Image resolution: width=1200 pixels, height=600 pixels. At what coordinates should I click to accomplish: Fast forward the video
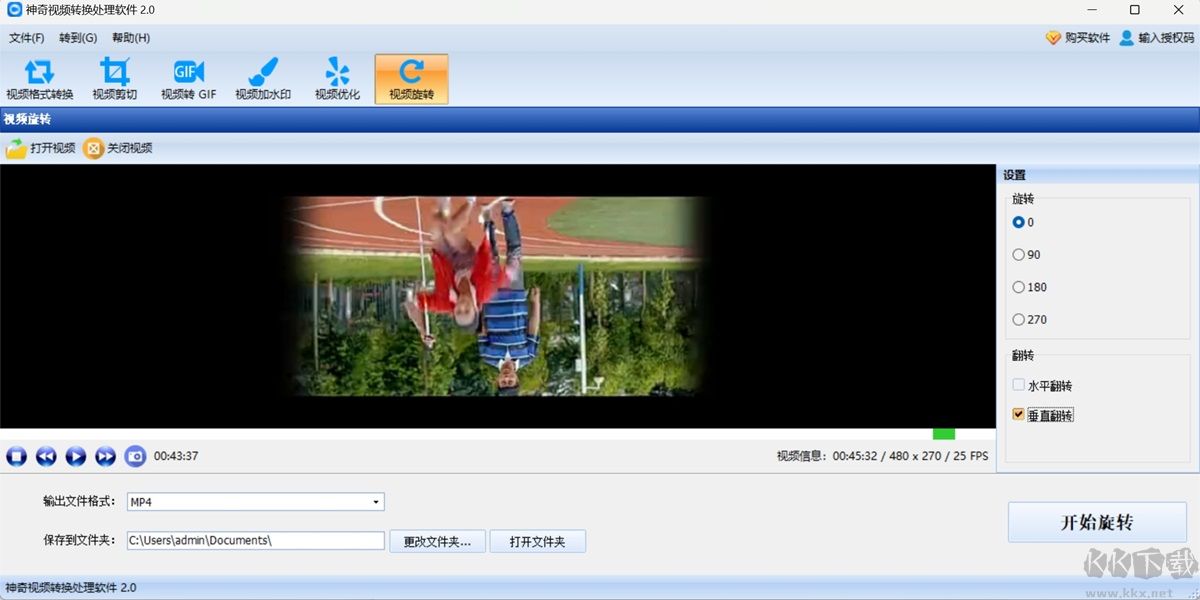point(106,456)
